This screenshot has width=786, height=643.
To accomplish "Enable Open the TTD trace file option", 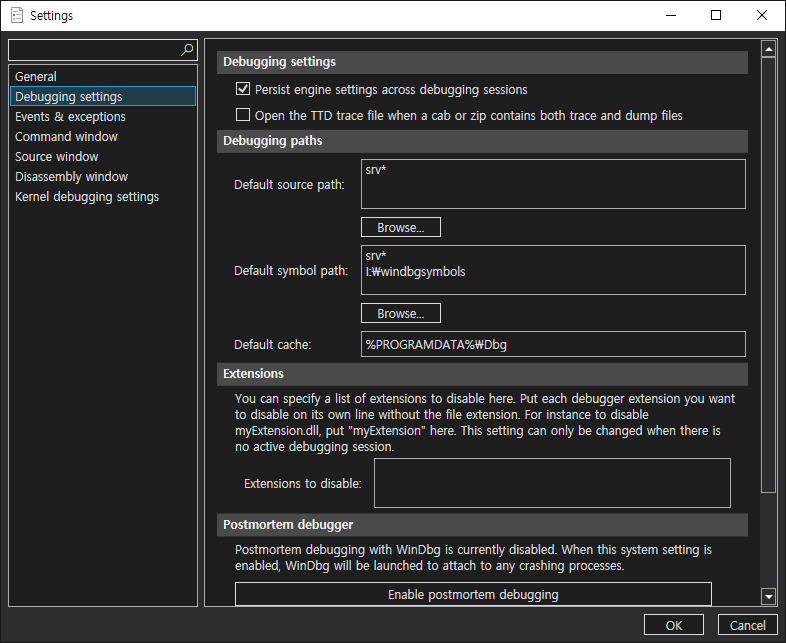I will [243, 115].
